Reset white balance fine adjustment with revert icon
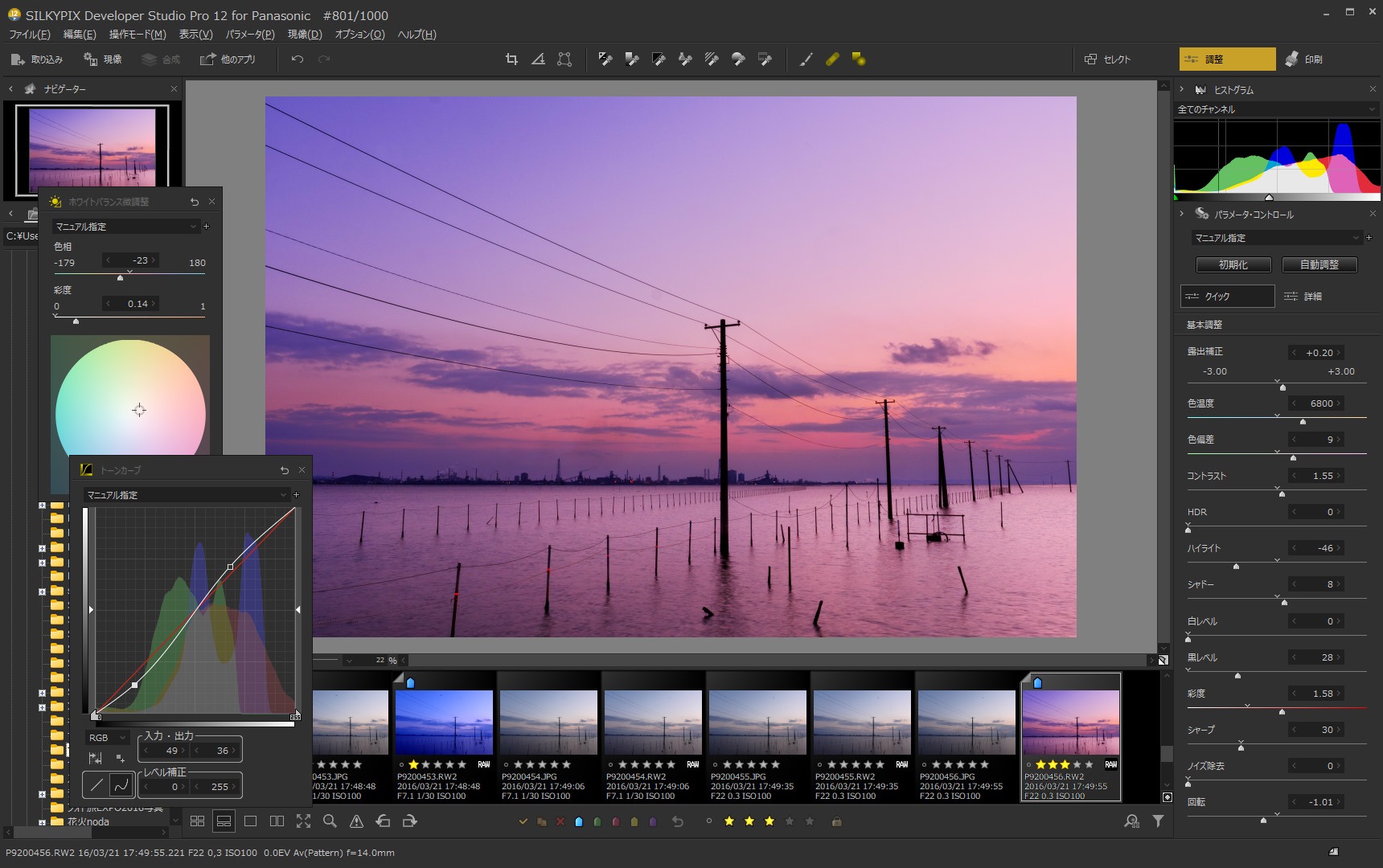This screenshot has height=868, width=1383. [x=194, y=202]
